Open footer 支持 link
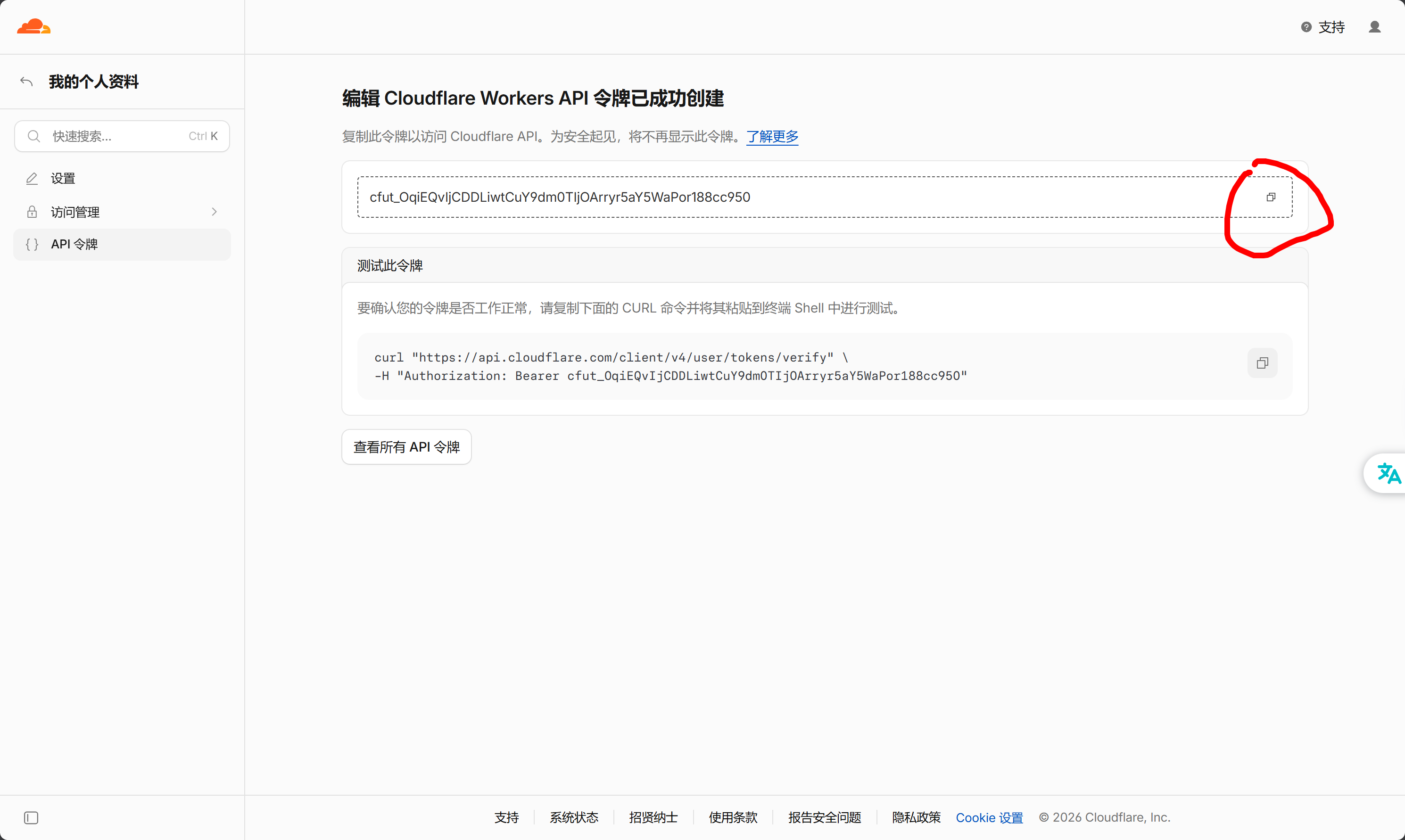Image resolution: width=1405 pixels, height=840 pixels. pyautogui.click(x=507, y=818)
